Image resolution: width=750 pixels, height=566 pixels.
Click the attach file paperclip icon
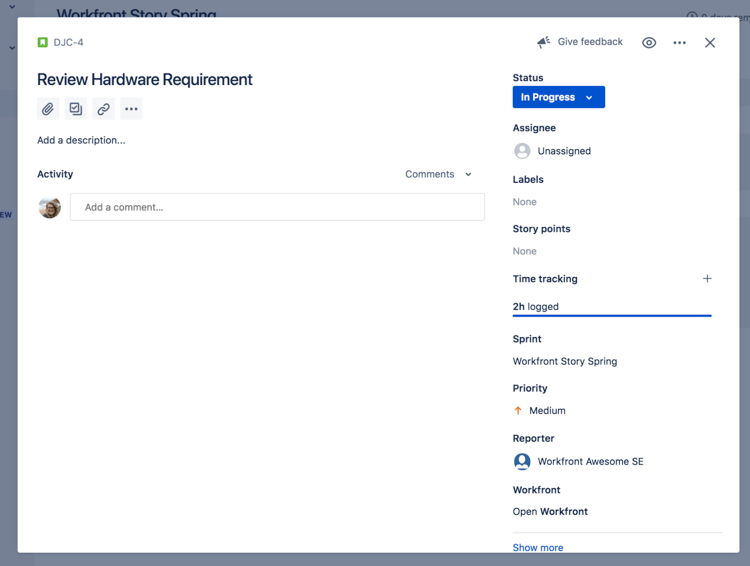[48, 109]
